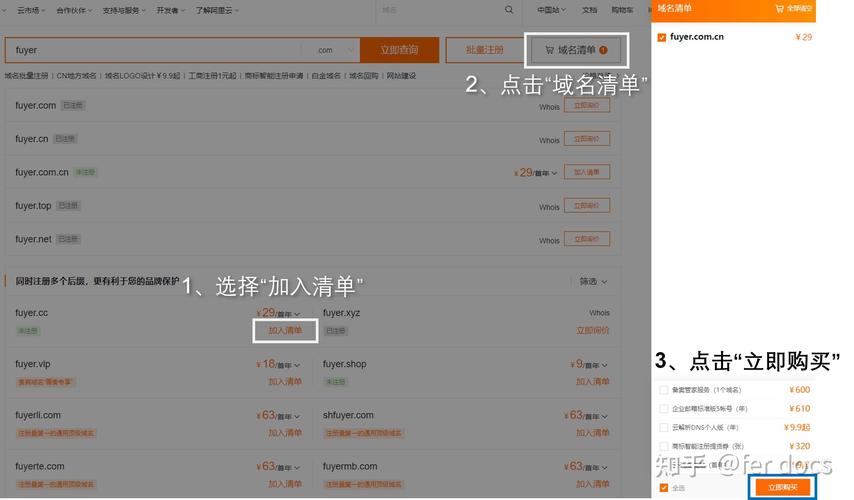Click 加入清单 under fuyerli.com
This screenshot has height=500, width=854.
pos(285,432)
